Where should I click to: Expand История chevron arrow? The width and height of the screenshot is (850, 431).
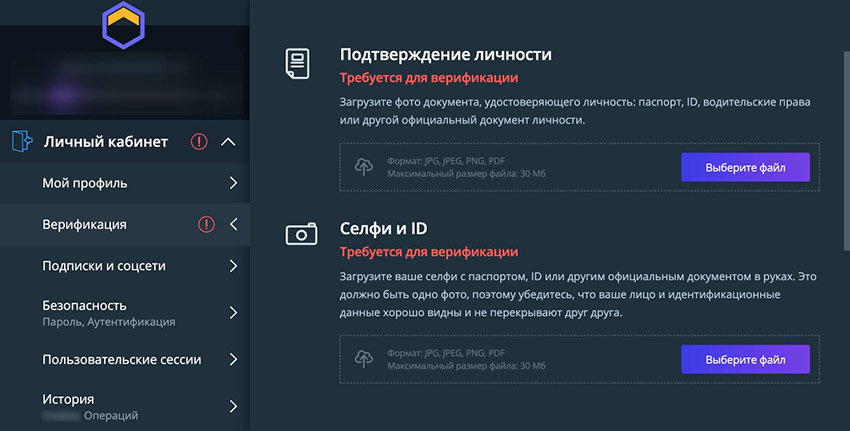234,406
